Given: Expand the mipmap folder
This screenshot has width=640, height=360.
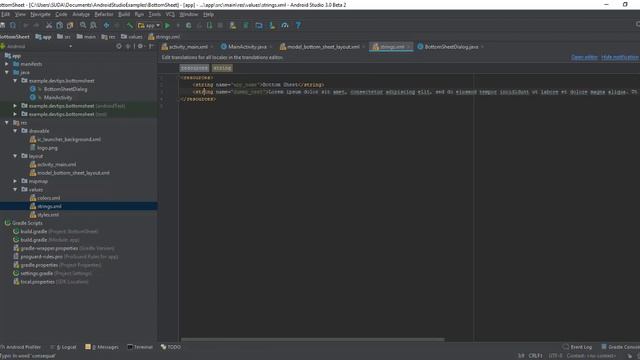Looking at the screenshot, I should click(x=15, y=181).
